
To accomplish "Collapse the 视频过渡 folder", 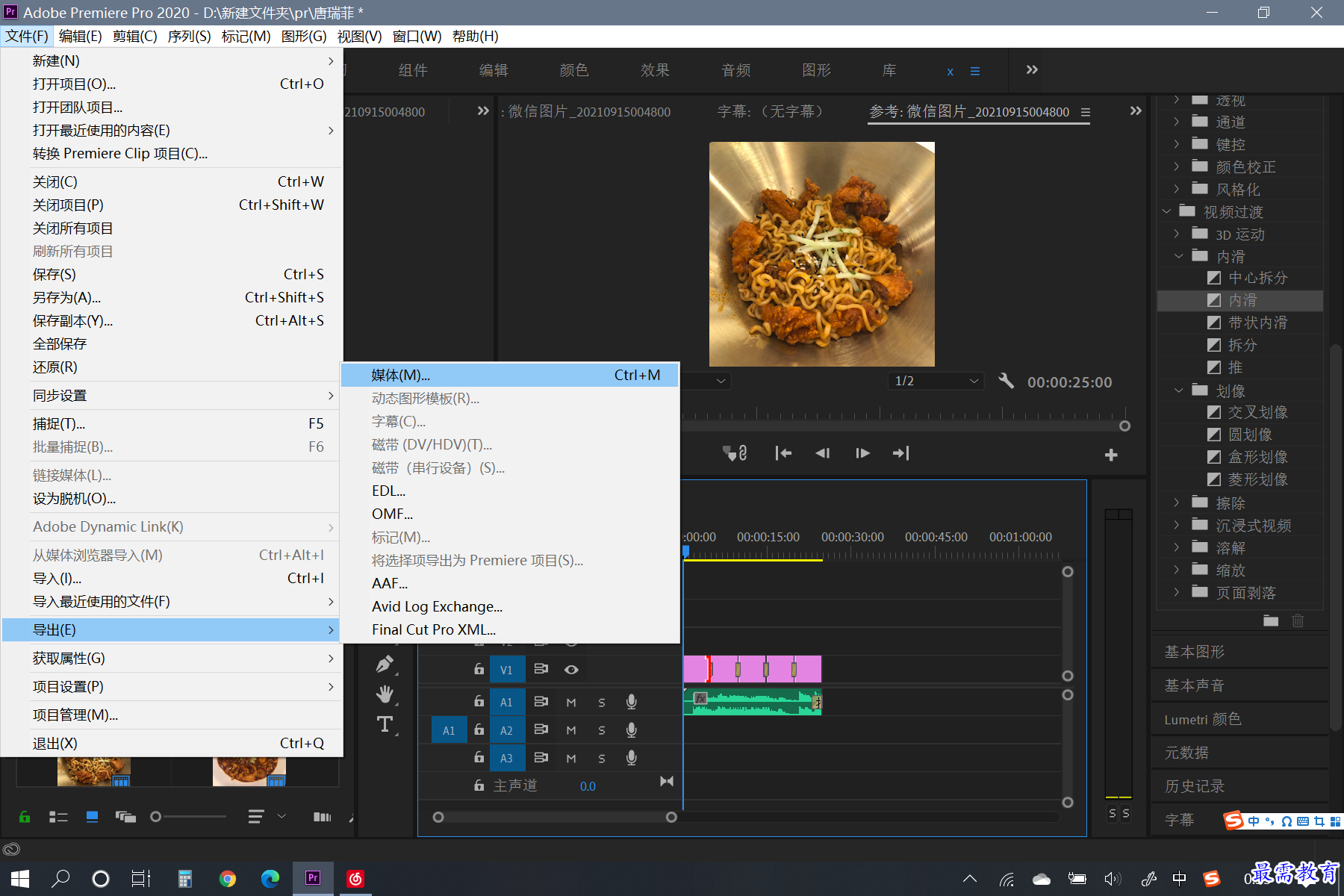I will click(x=1166, y=212).
